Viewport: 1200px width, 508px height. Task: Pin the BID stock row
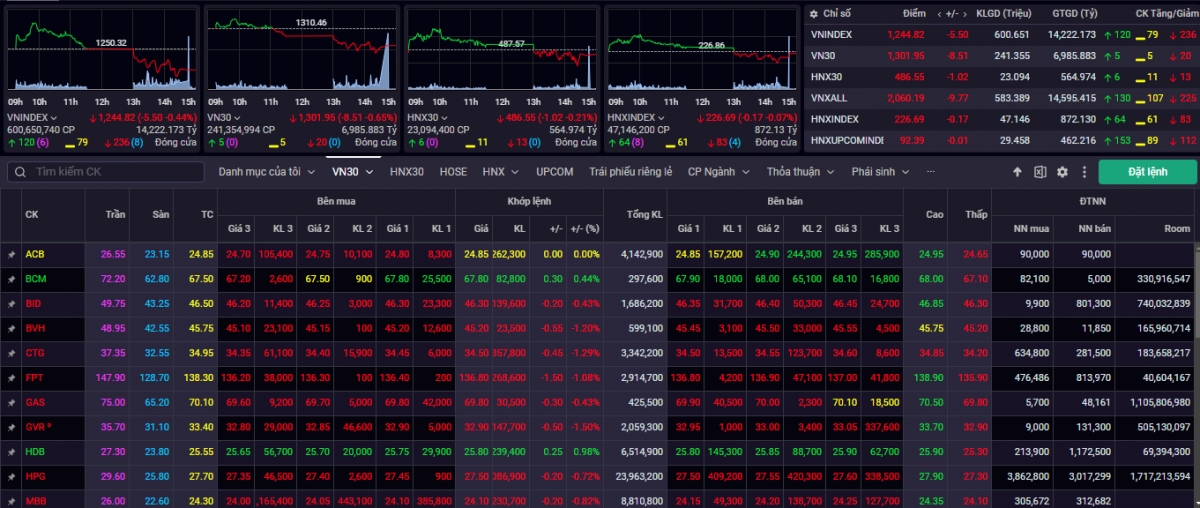click(11, 303)
